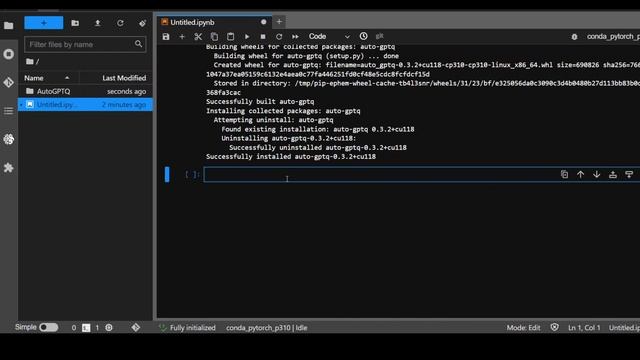Click conda_pytorch_p310 | Idle kernel status

click(x=267, y=328)
